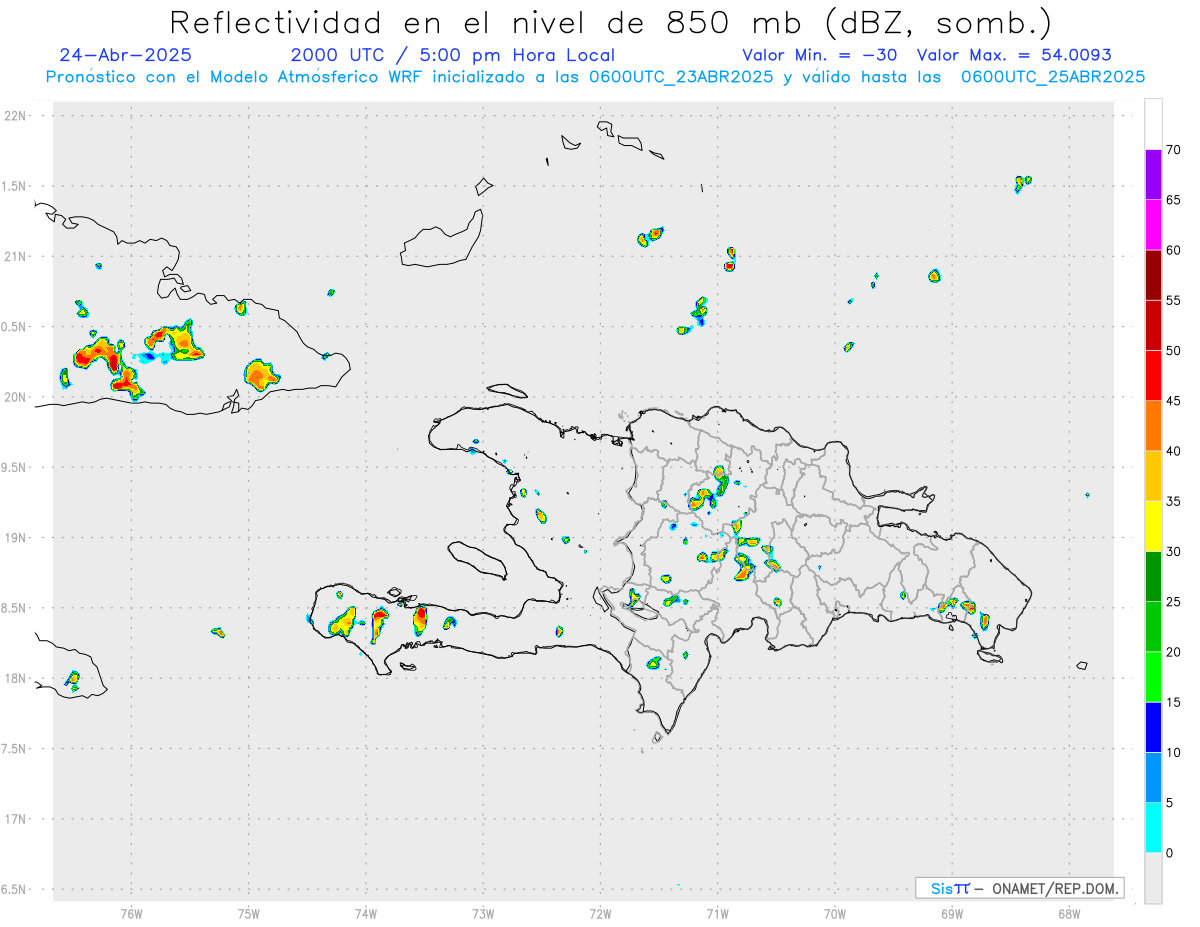The height and width of the screenshot is (927, 1200).
Task: Click the cyan 0-5 dBZ colorbar segment
Action: coord(1153,828)
